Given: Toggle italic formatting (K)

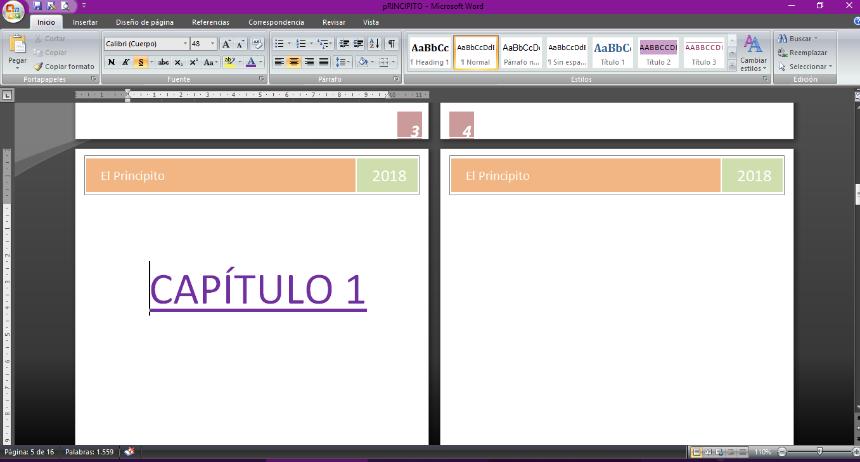Looking at the screenshot, I should click(x=125, y=62).
